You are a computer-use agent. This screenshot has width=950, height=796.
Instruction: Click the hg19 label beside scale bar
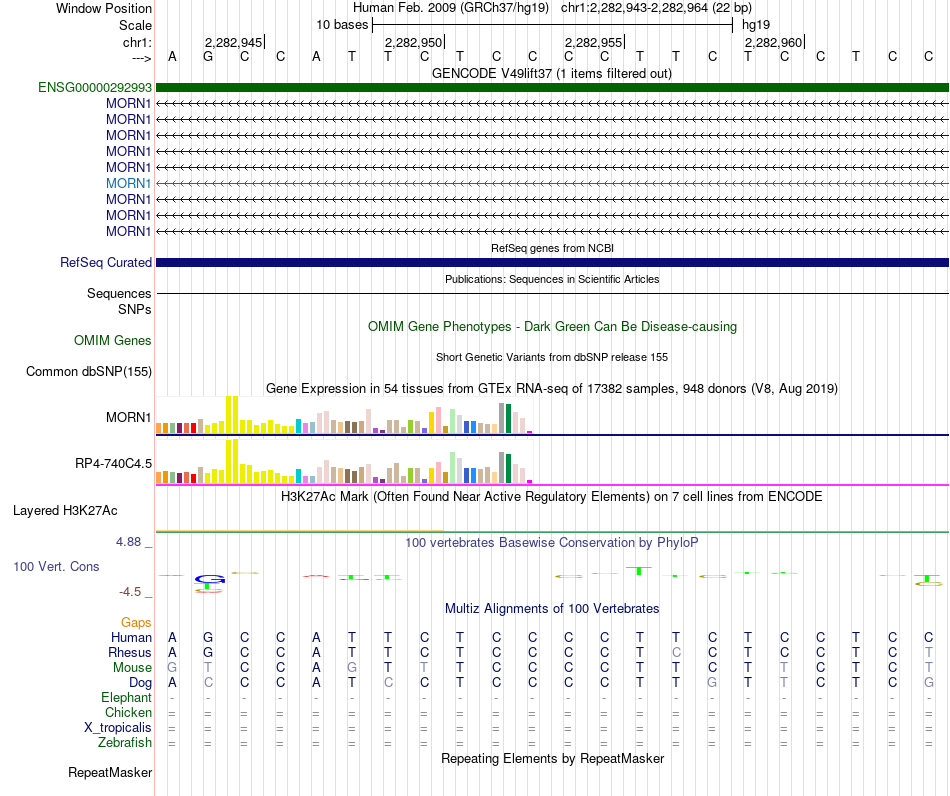pos(756,25)
